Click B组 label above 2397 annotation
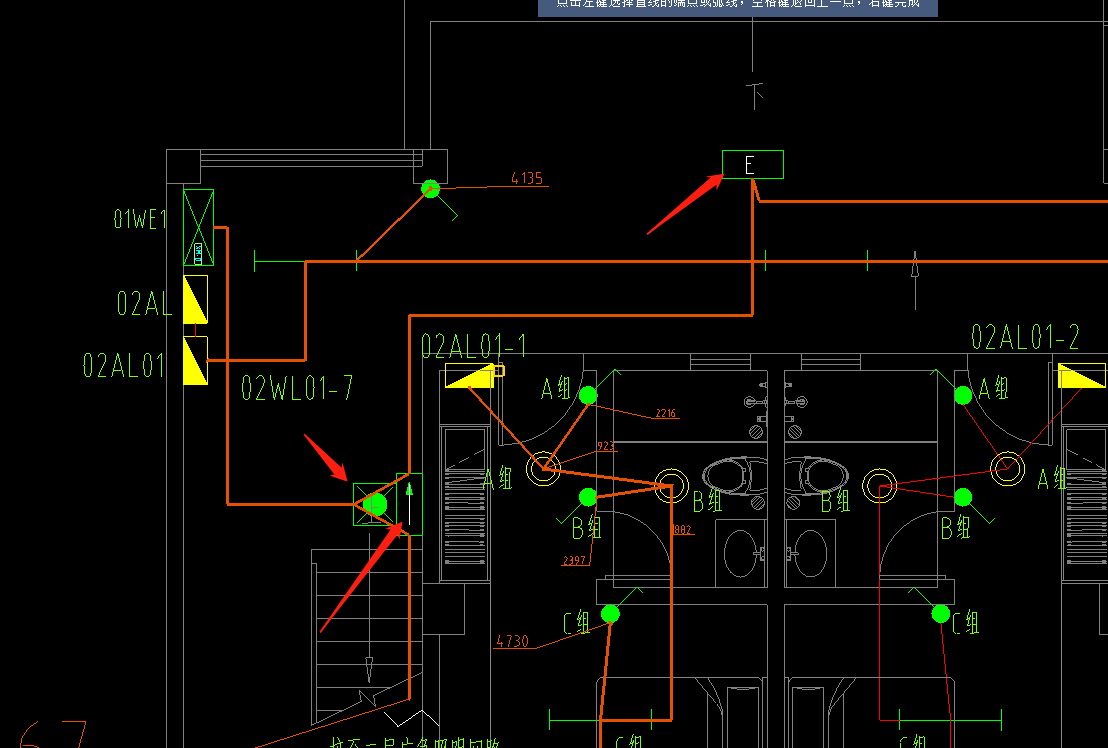 point(587,528)
